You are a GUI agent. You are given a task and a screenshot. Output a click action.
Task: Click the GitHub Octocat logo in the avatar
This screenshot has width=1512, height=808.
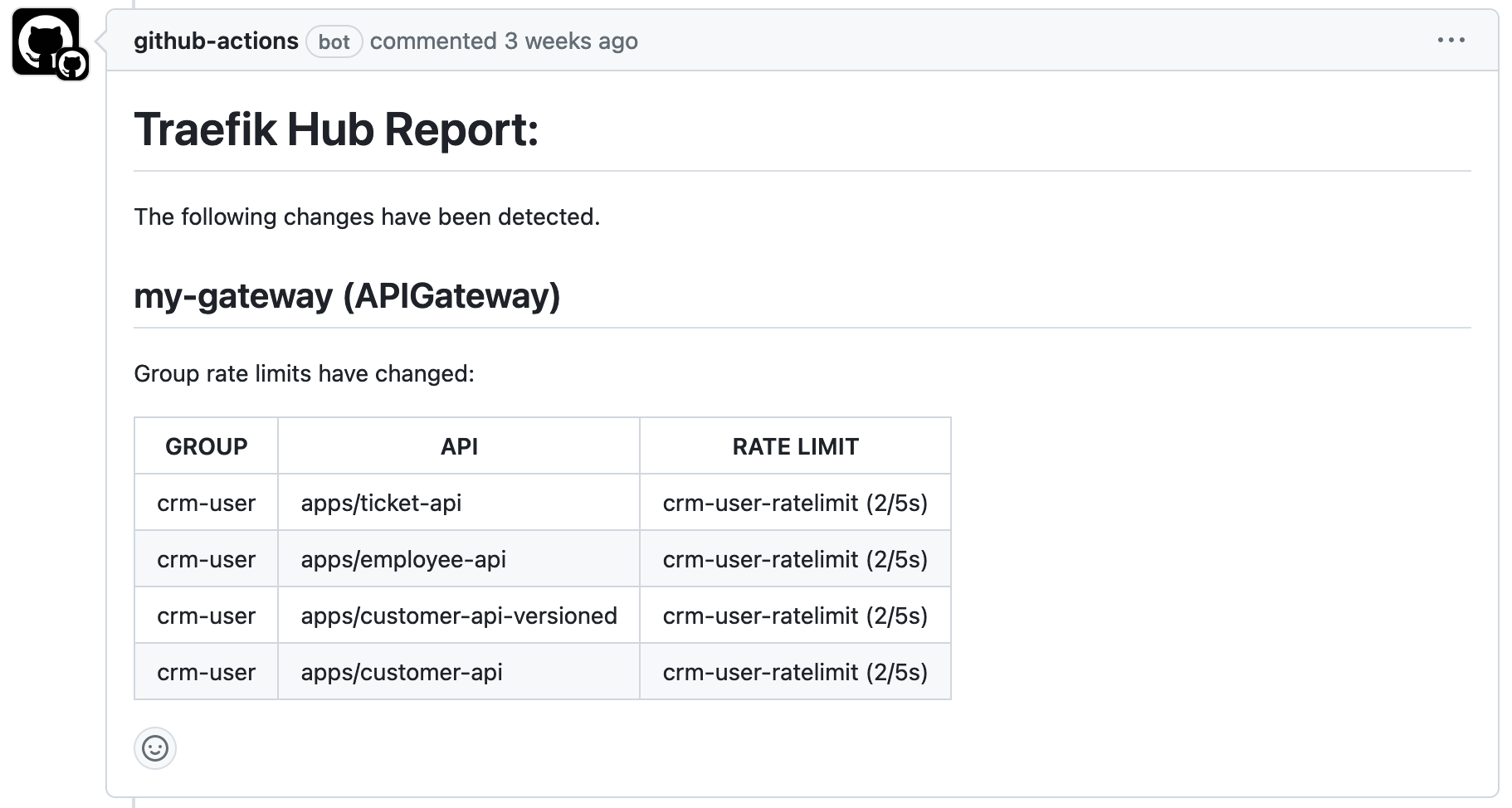click(x=46, y=41)
